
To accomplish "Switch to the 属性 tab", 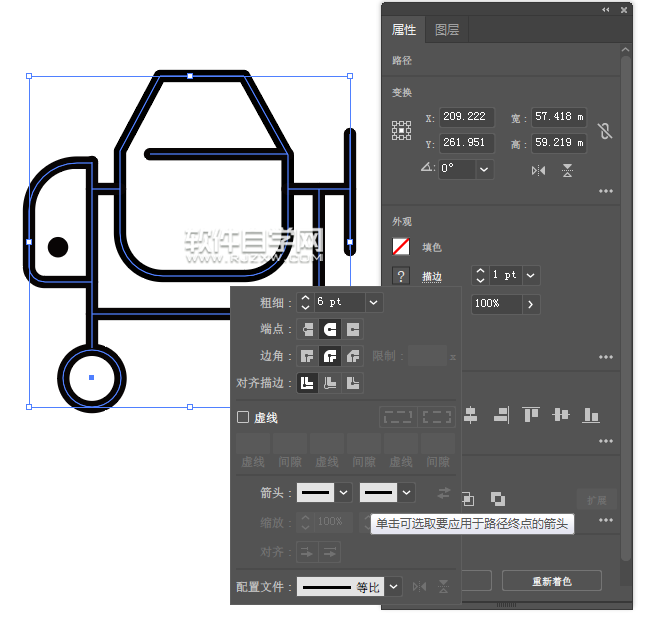I will click(404, 30).
